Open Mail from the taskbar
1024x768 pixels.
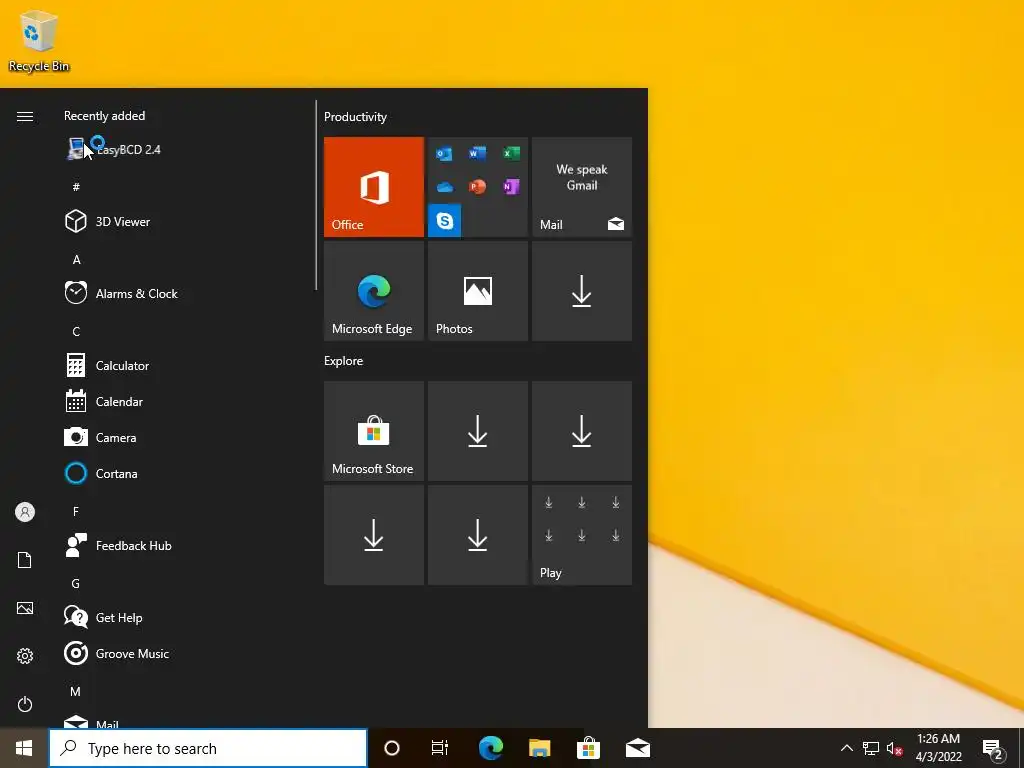pos(637,748)
